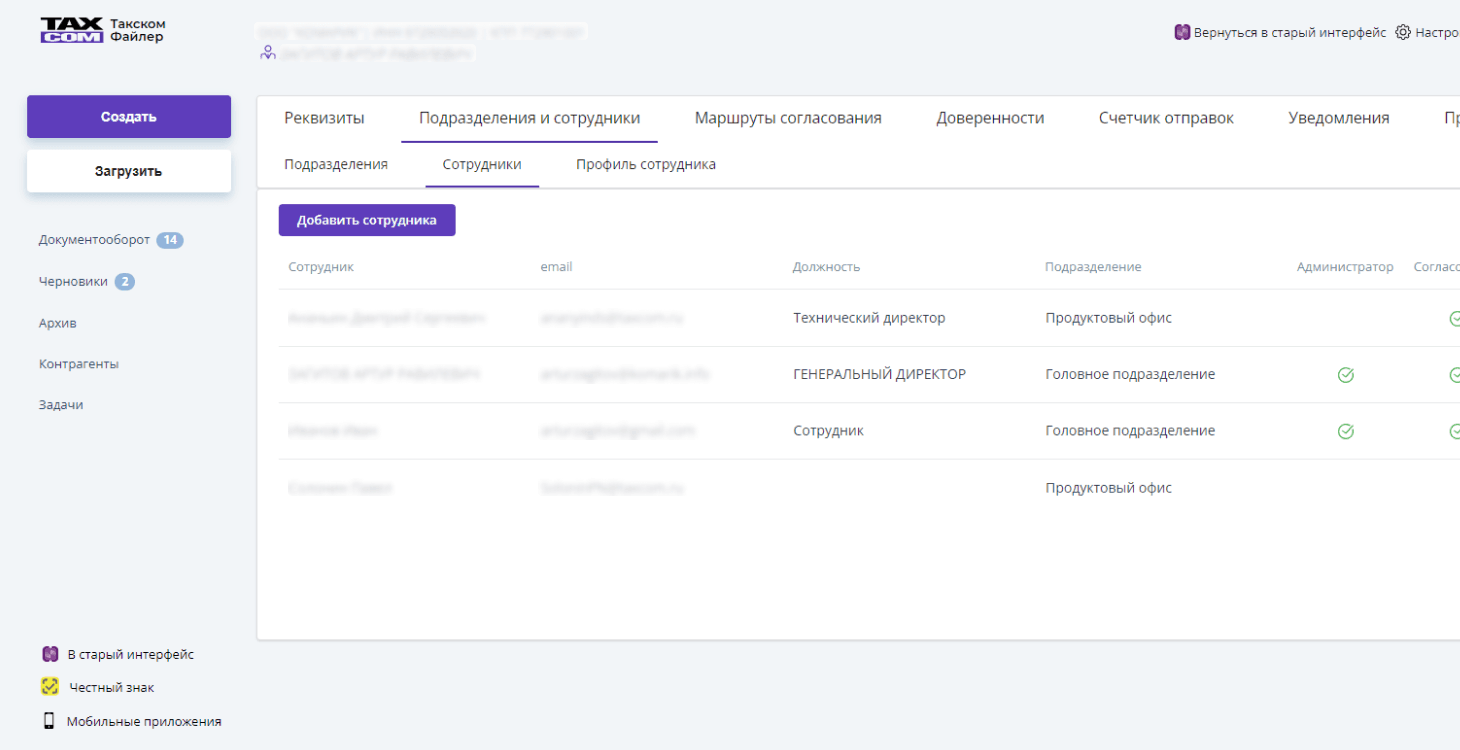Switch to Маршруты согласования tab
Viewport: 1460px width, 750px height.
788,118
